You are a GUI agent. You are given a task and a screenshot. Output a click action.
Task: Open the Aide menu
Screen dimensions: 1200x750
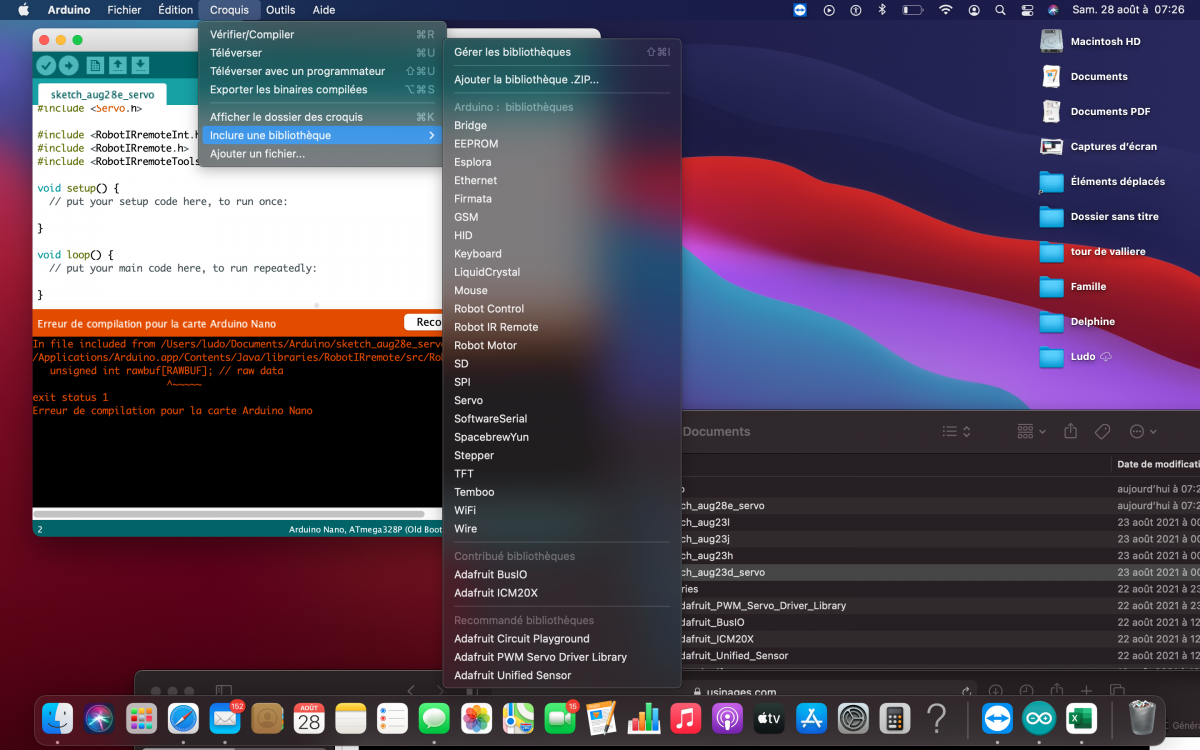coord(324,10)
